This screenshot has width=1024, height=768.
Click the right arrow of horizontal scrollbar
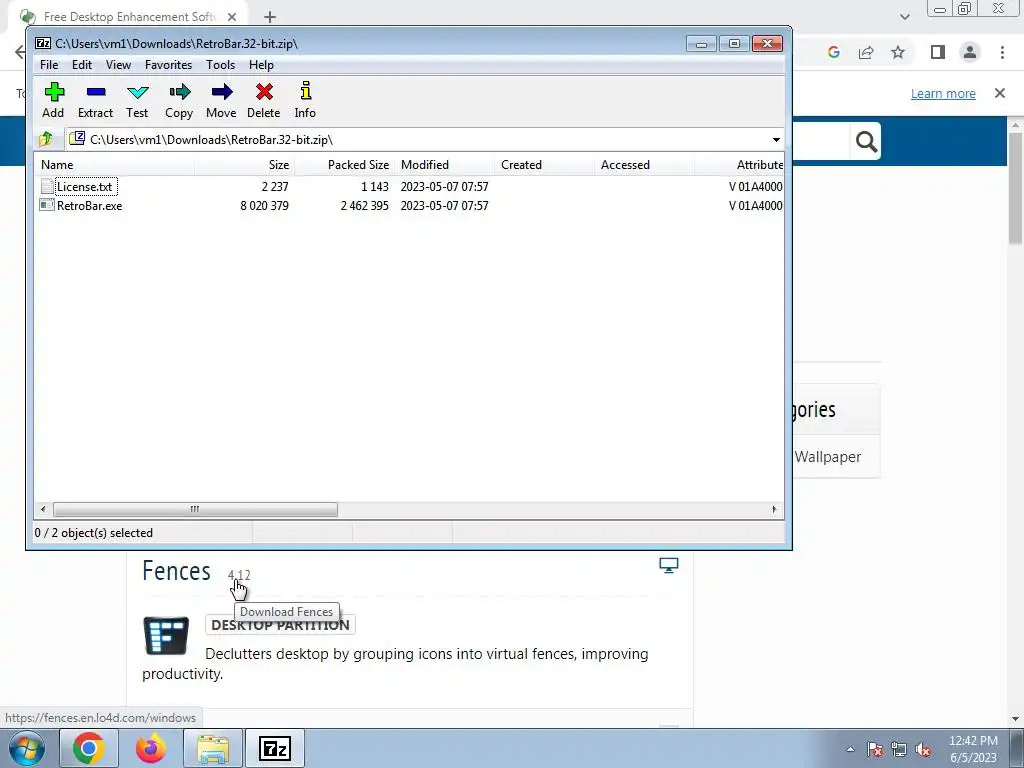775,509
